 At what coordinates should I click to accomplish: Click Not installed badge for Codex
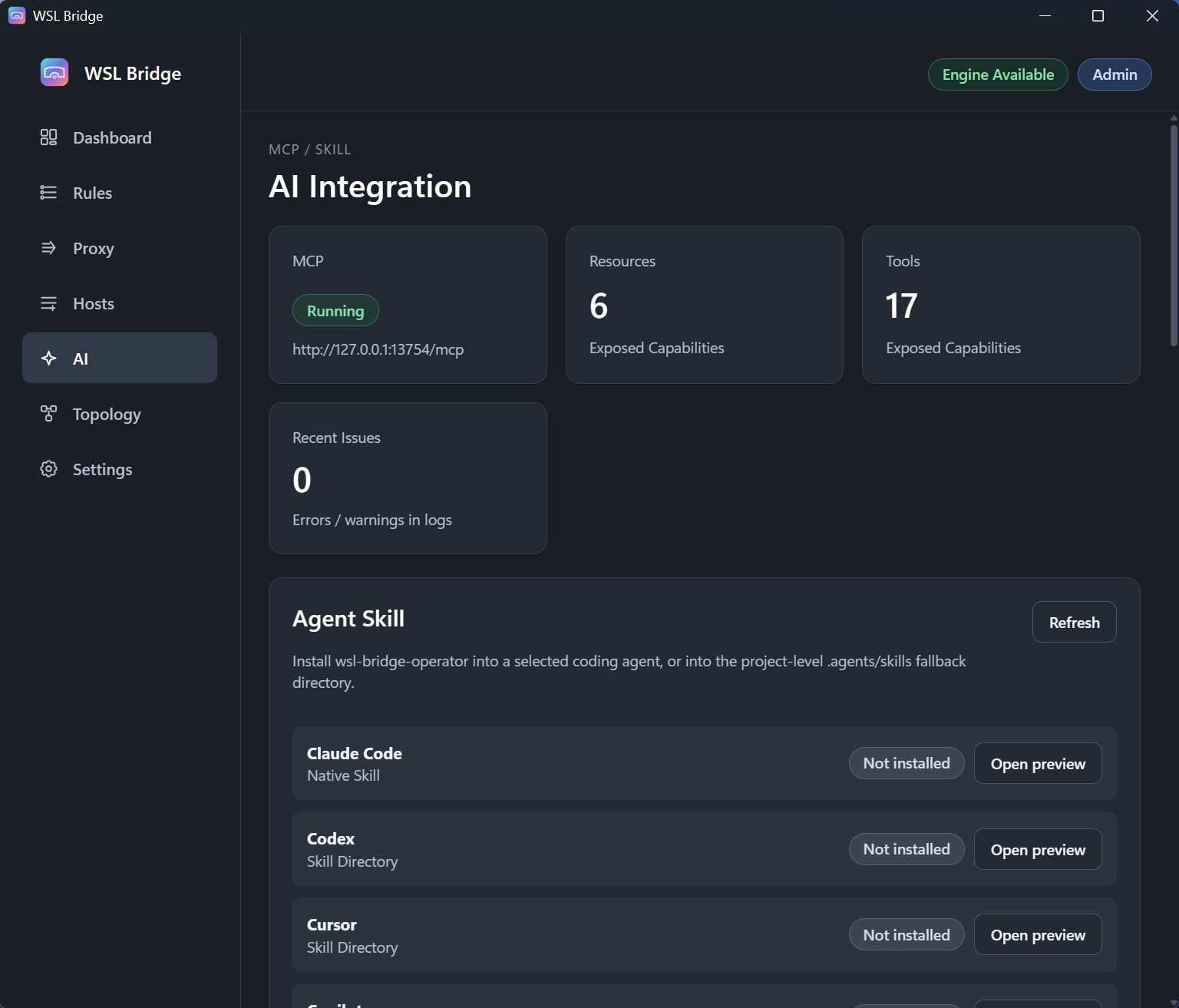click(907, 849)
